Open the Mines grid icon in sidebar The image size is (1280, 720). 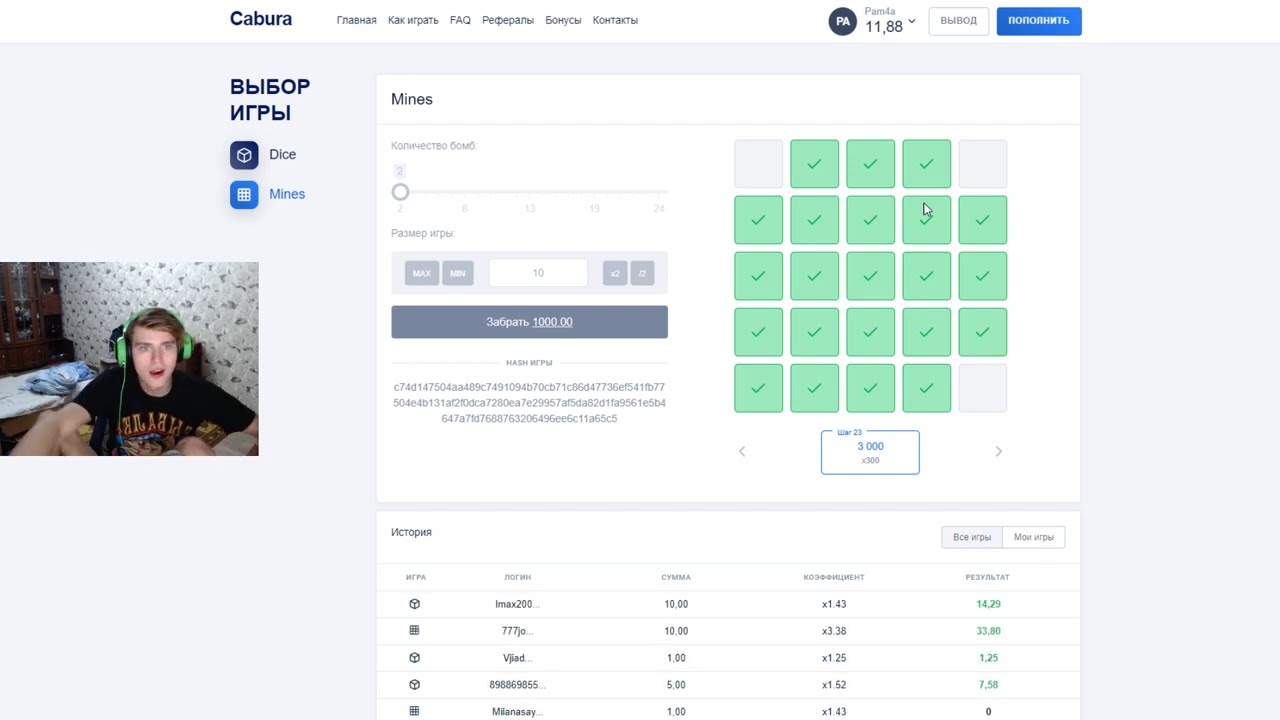[244, 194]
